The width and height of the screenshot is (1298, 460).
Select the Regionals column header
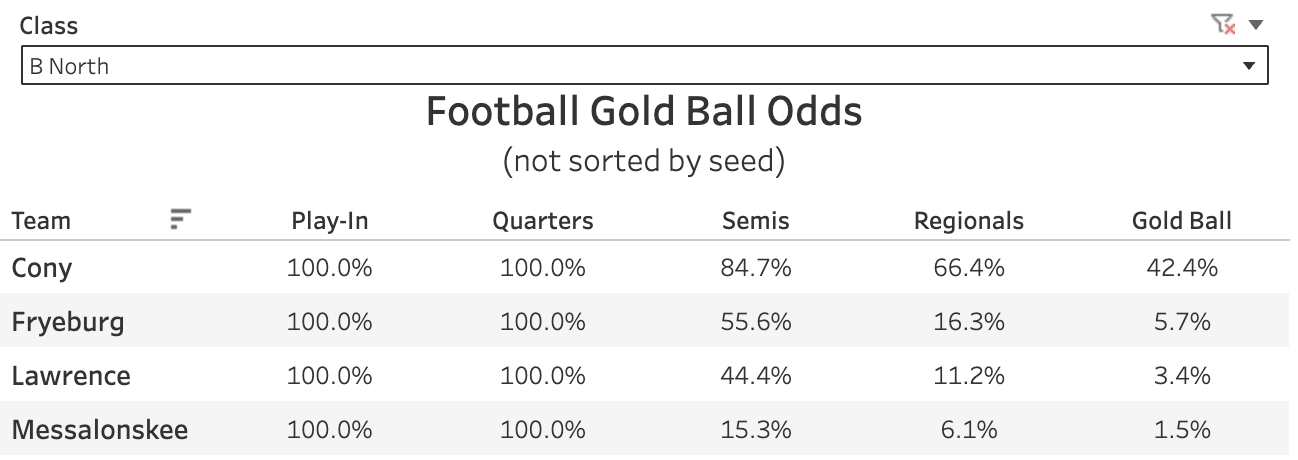[x=969, y=221]
